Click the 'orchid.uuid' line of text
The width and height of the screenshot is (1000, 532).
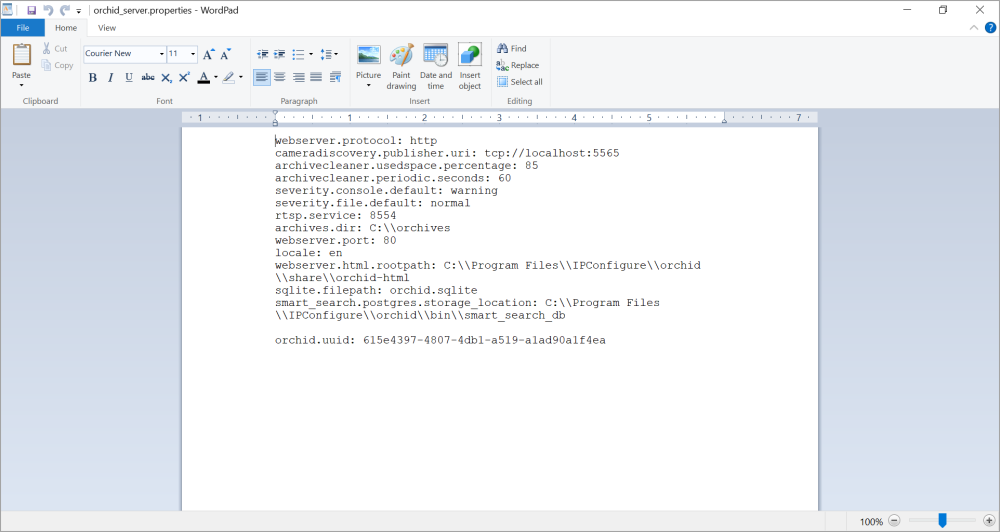click(x=440, y=340)
